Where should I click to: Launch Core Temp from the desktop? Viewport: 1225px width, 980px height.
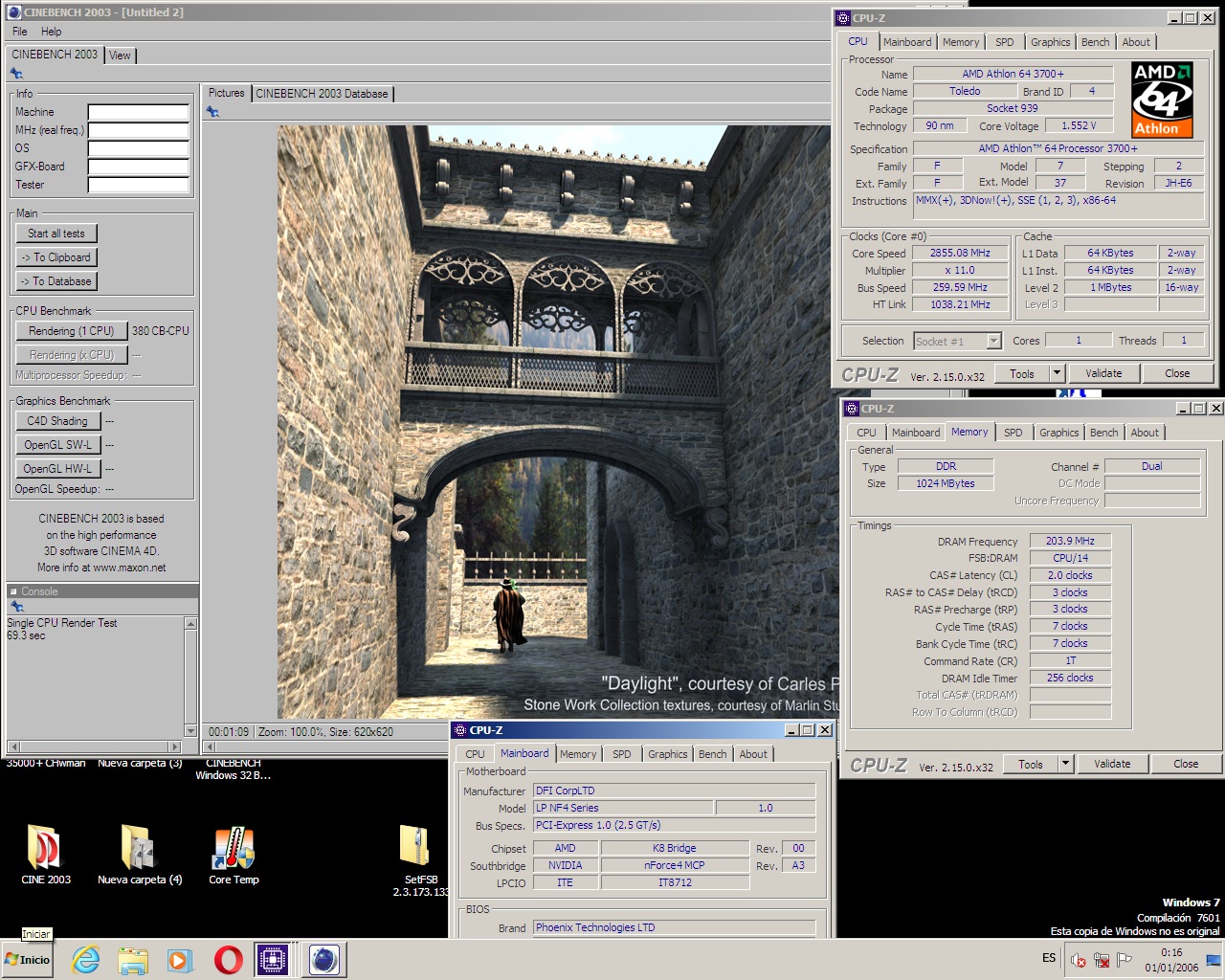click(234, 854)
